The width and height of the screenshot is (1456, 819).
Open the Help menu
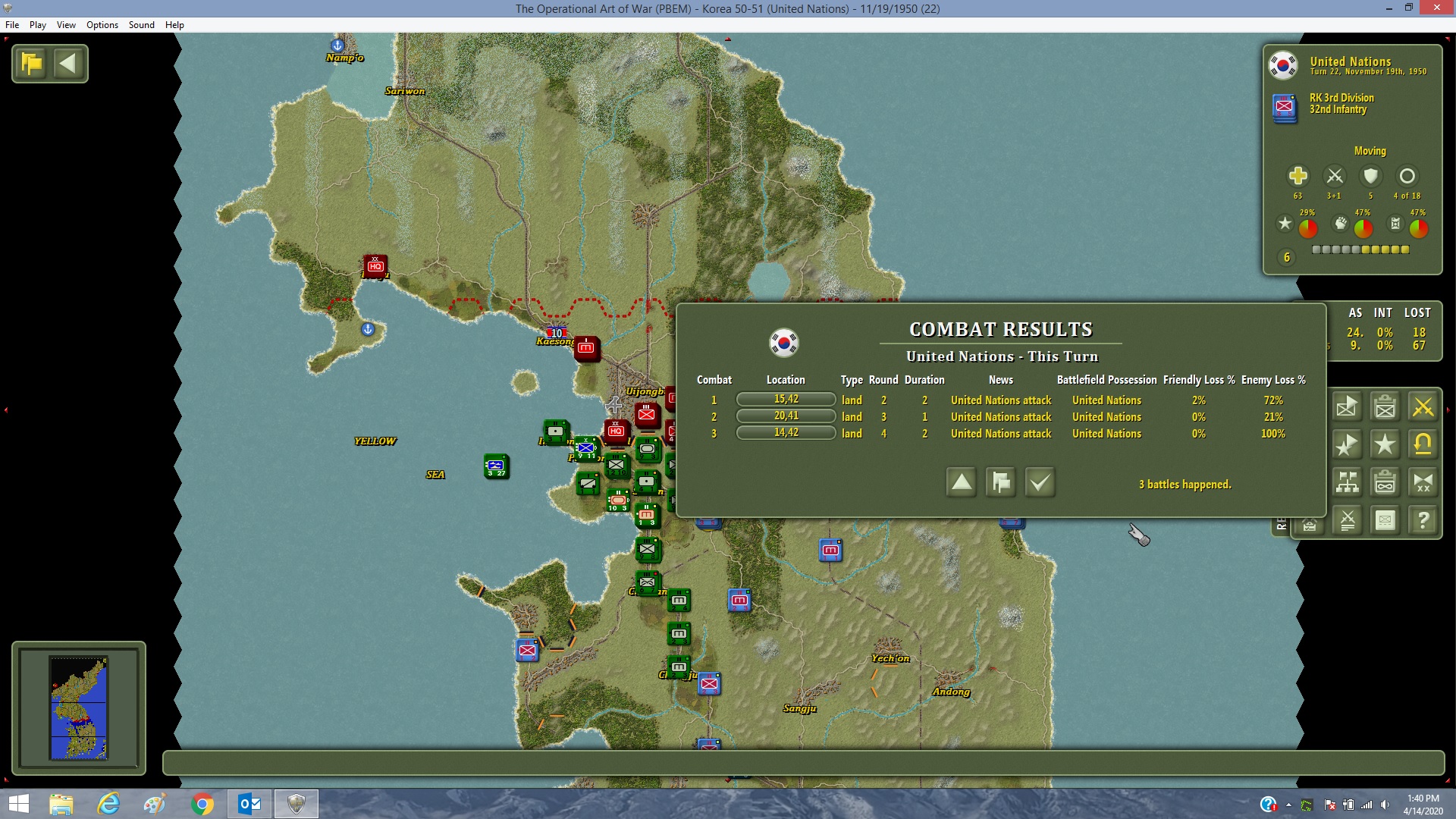(x=175, y=25)
